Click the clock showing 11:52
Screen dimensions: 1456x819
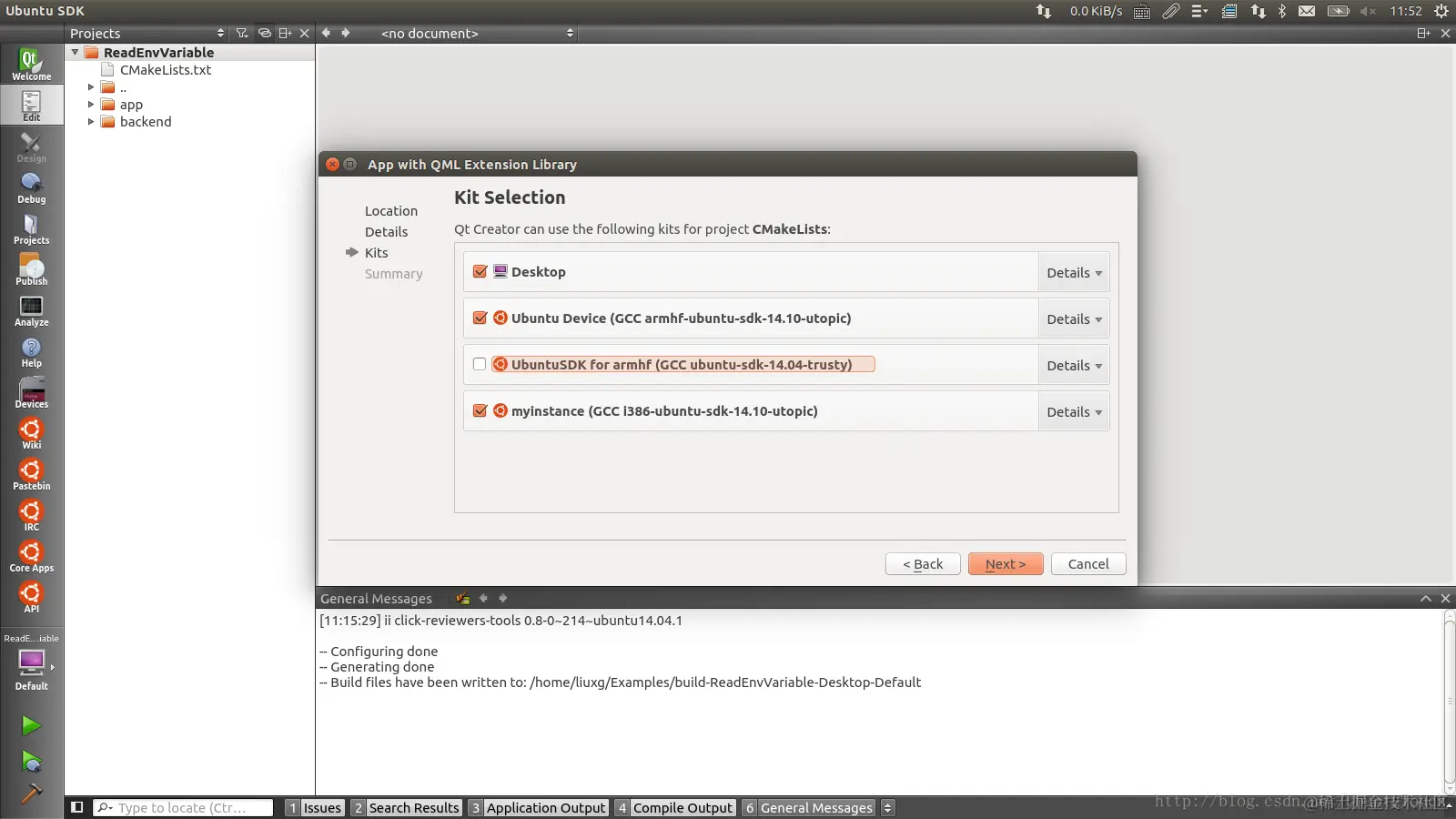(x=1406, y=11)
